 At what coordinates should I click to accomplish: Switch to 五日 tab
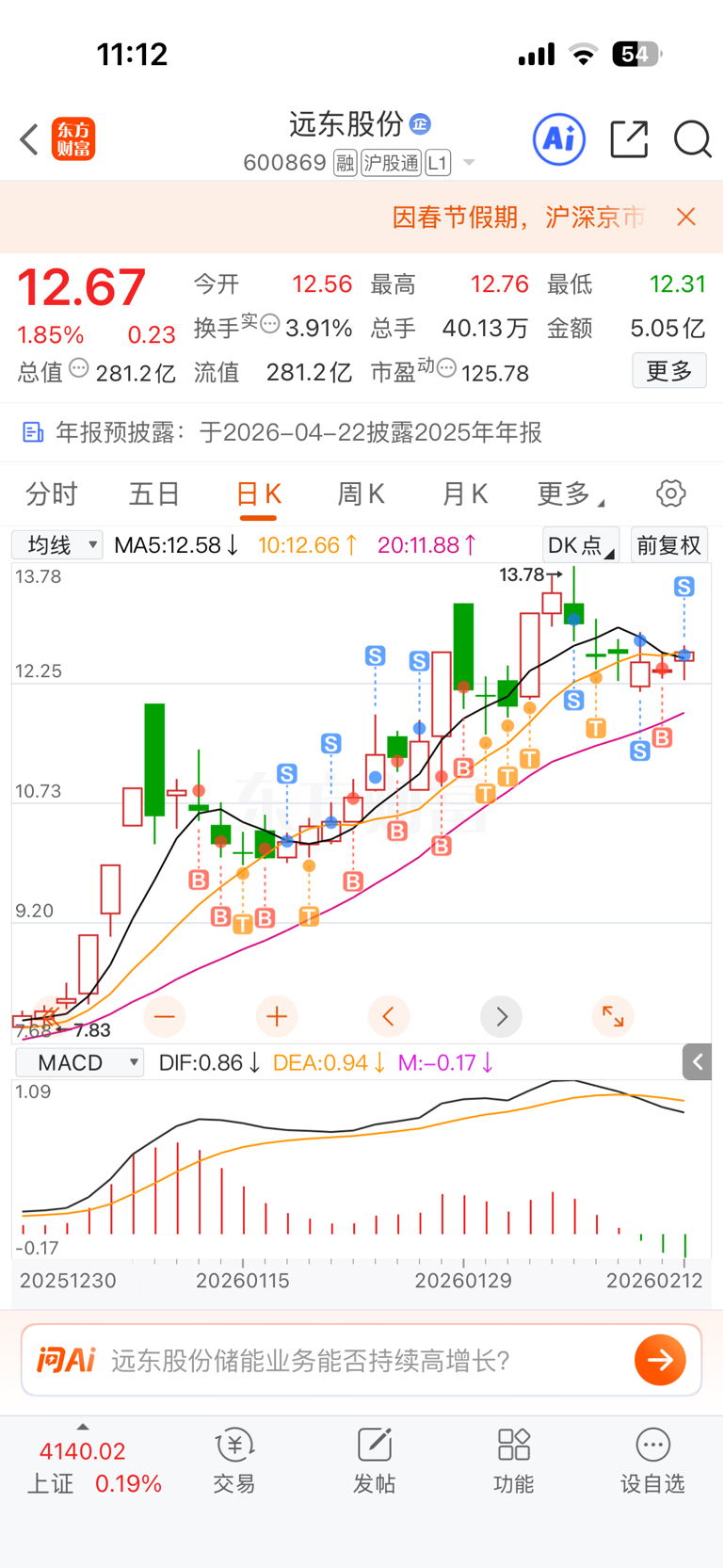click(154, 493)
